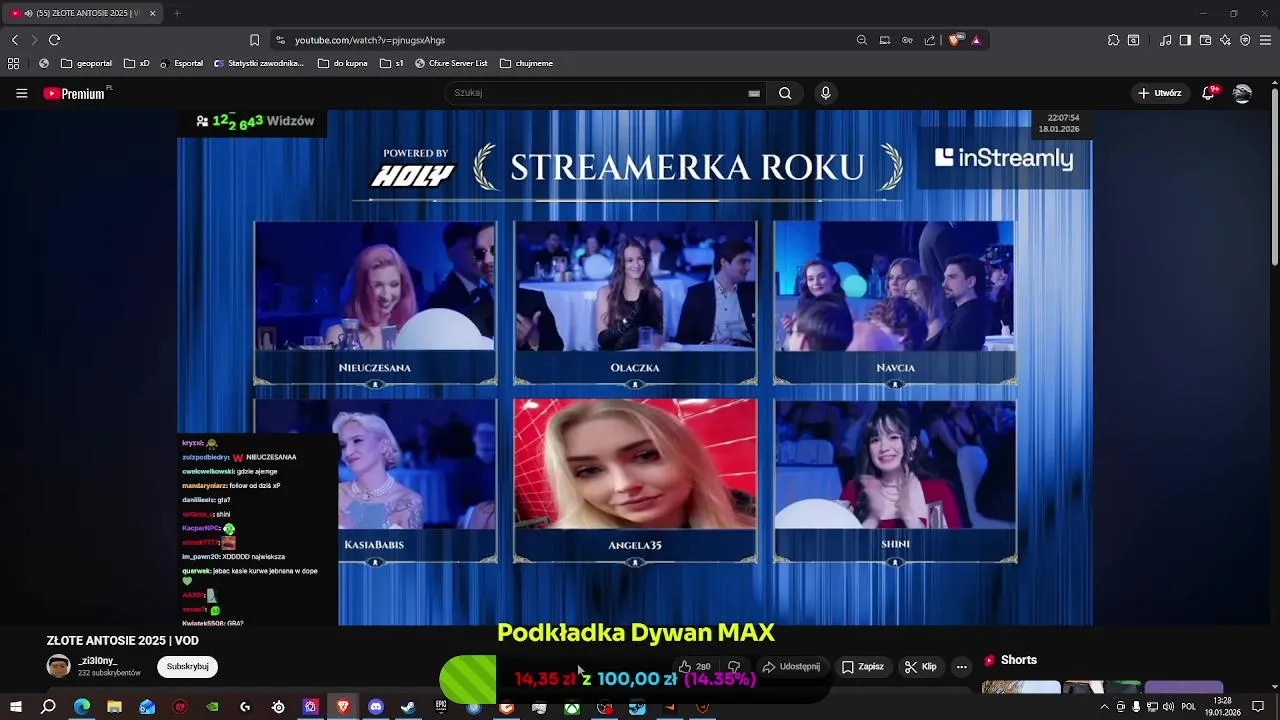Click the video player showing Streamerka Roku

pyautogui.click(x=635, y=368)
